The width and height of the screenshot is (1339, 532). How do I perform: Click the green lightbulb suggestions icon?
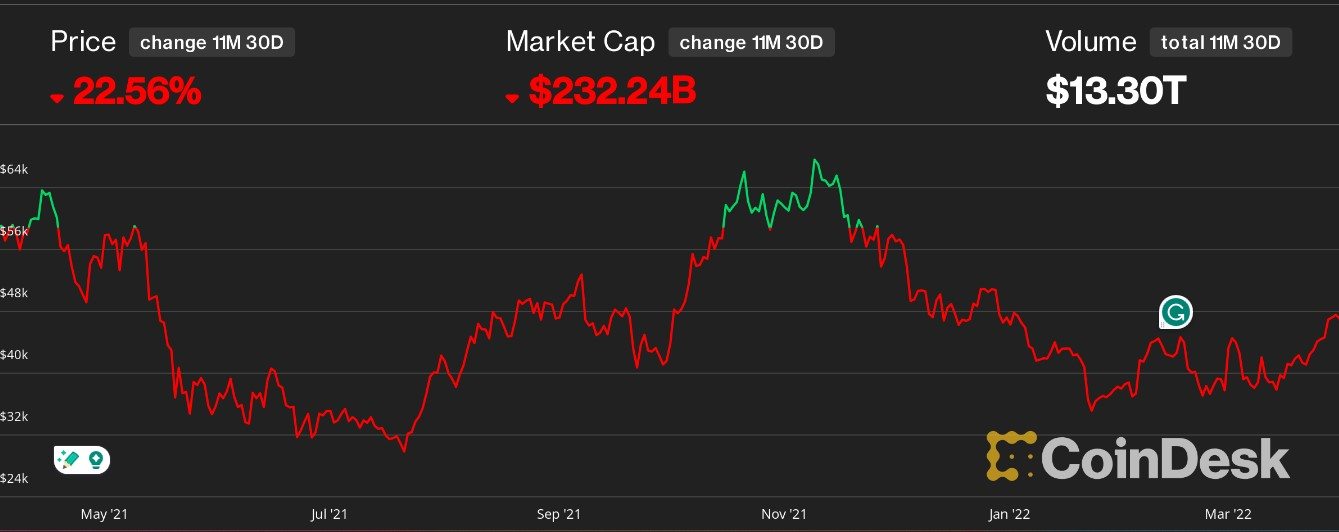tap(96, 460)
